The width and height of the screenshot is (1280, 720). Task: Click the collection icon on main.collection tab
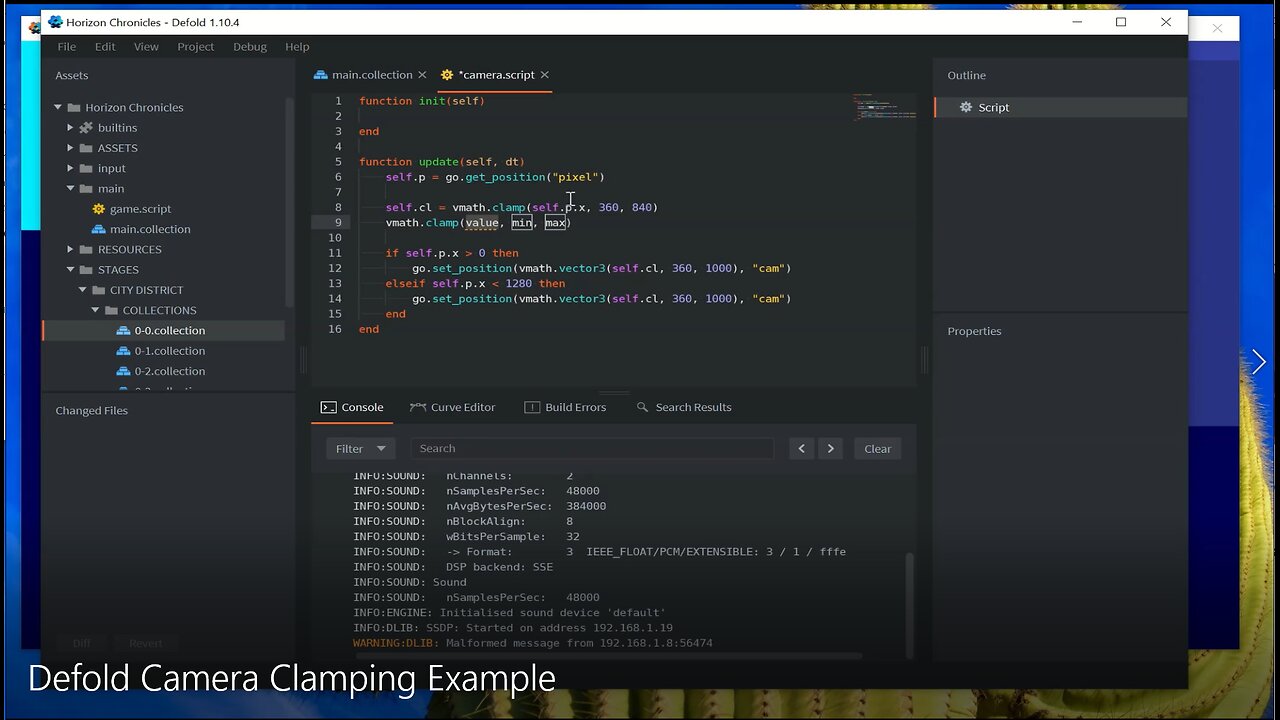(x=321, y=75)
